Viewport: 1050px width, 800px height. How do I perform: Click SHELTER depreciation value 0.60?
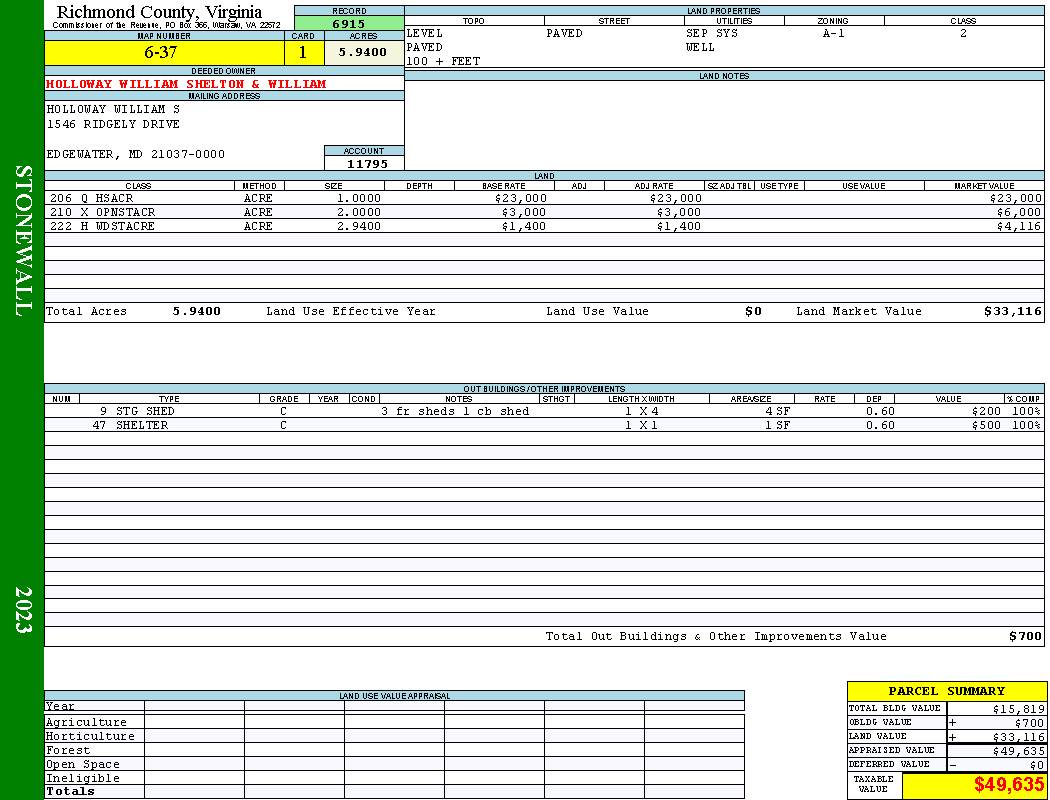click(880, 425)
